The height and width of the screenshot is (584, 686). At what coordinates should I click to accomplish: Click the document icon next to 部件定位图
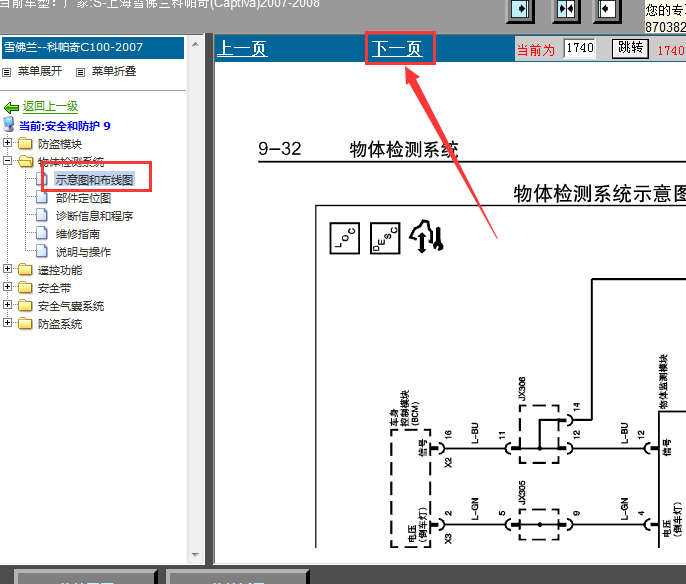pyautogui.click(x=42, y=197)
